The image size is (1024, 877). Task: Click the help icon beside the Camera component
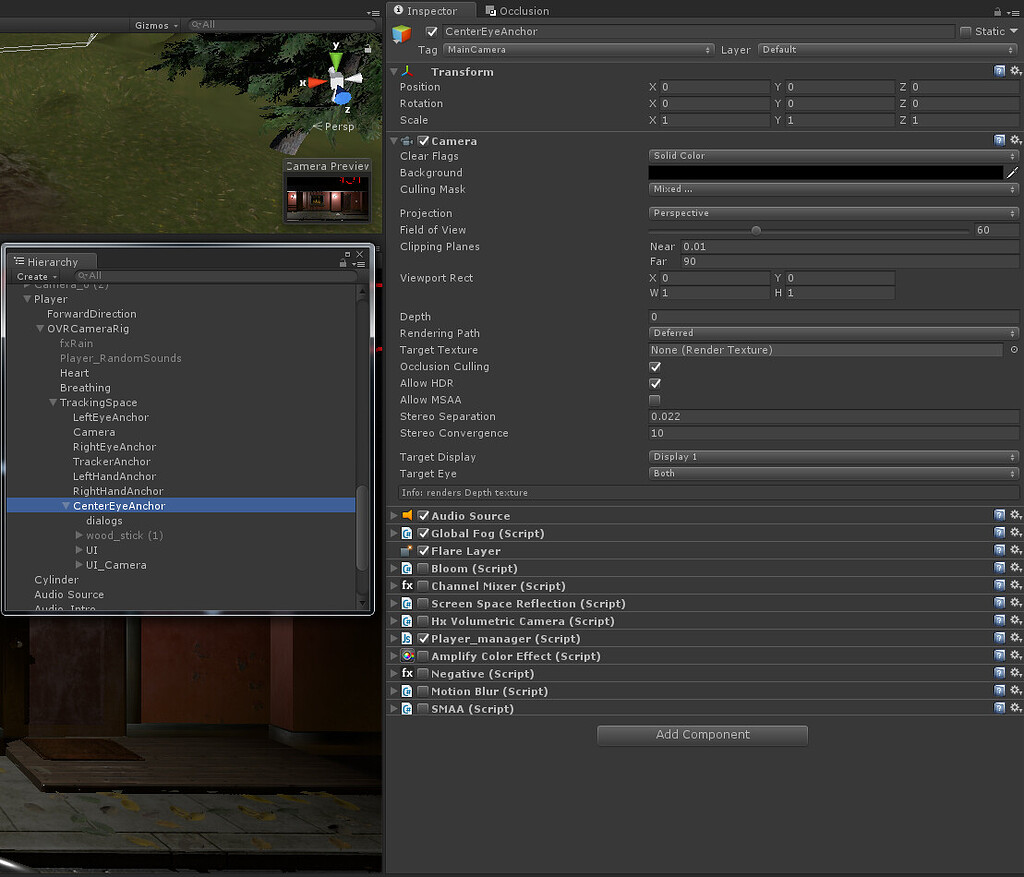click(x=999, y=140)
